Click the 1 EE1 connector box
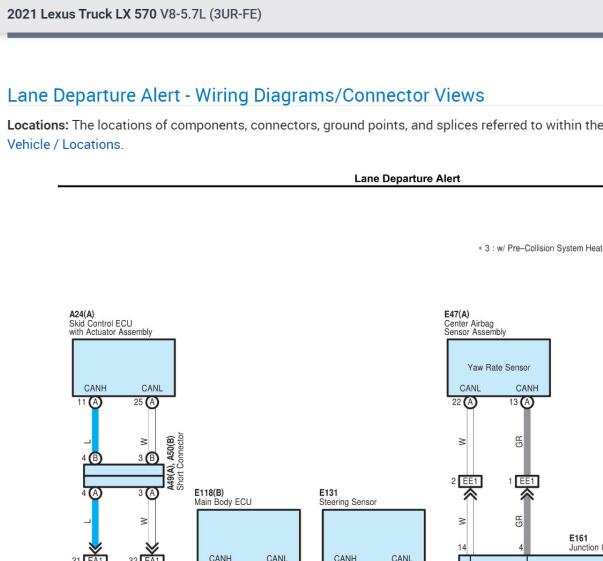This screenshot has height=561, width=603. [x=527, y=481]
